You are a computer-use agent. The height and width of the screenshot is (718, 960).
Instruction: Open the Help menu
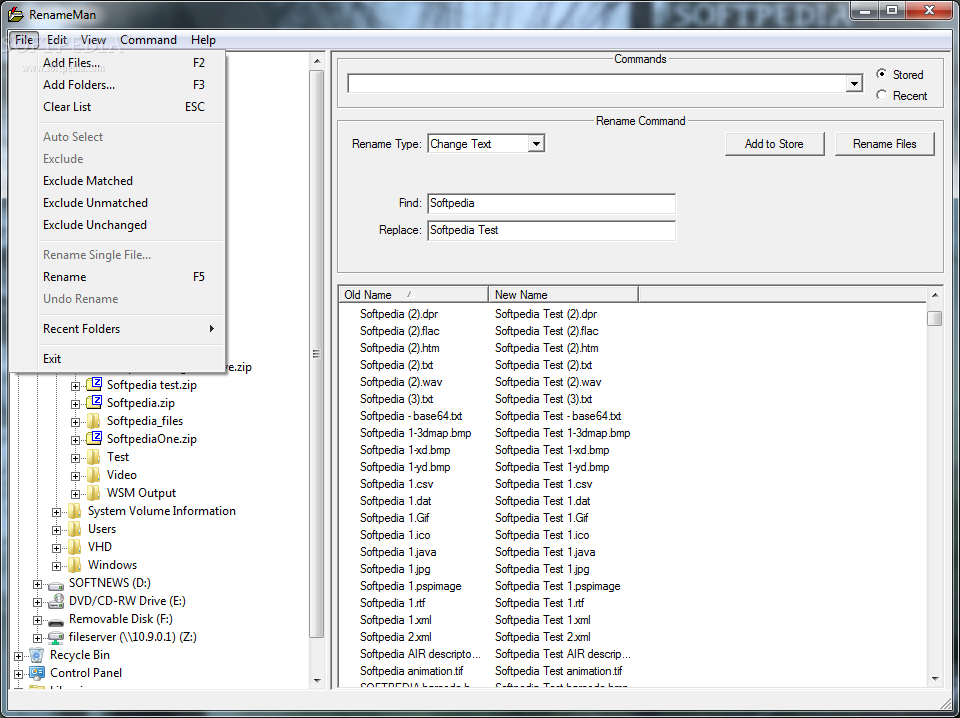pyautogui.click(x=203, y=40)
